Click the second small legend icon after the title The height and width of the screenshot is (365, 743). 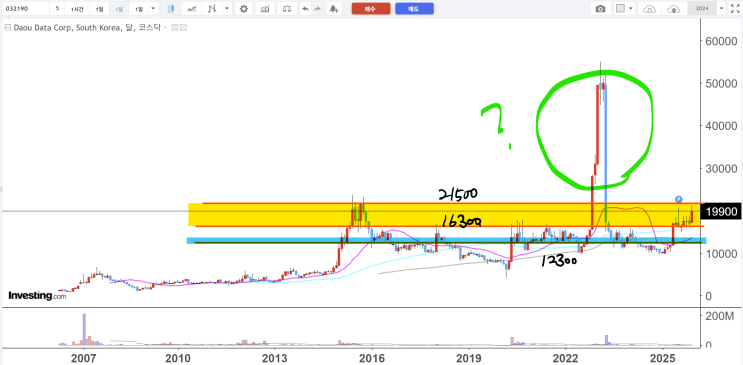click(x=183, y=28)
